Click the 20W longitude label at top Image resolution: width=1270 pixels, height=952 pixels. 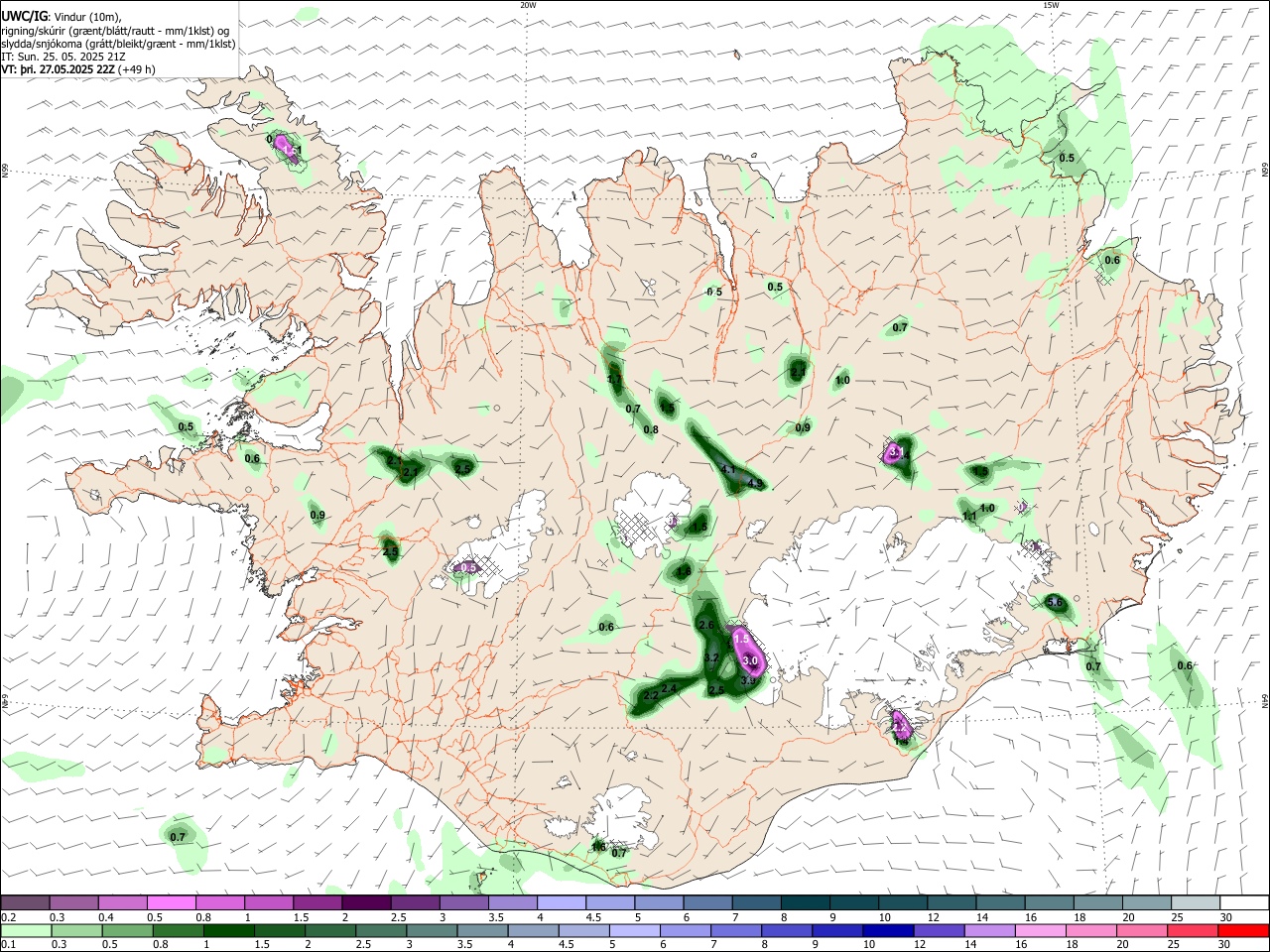(528, 5)
